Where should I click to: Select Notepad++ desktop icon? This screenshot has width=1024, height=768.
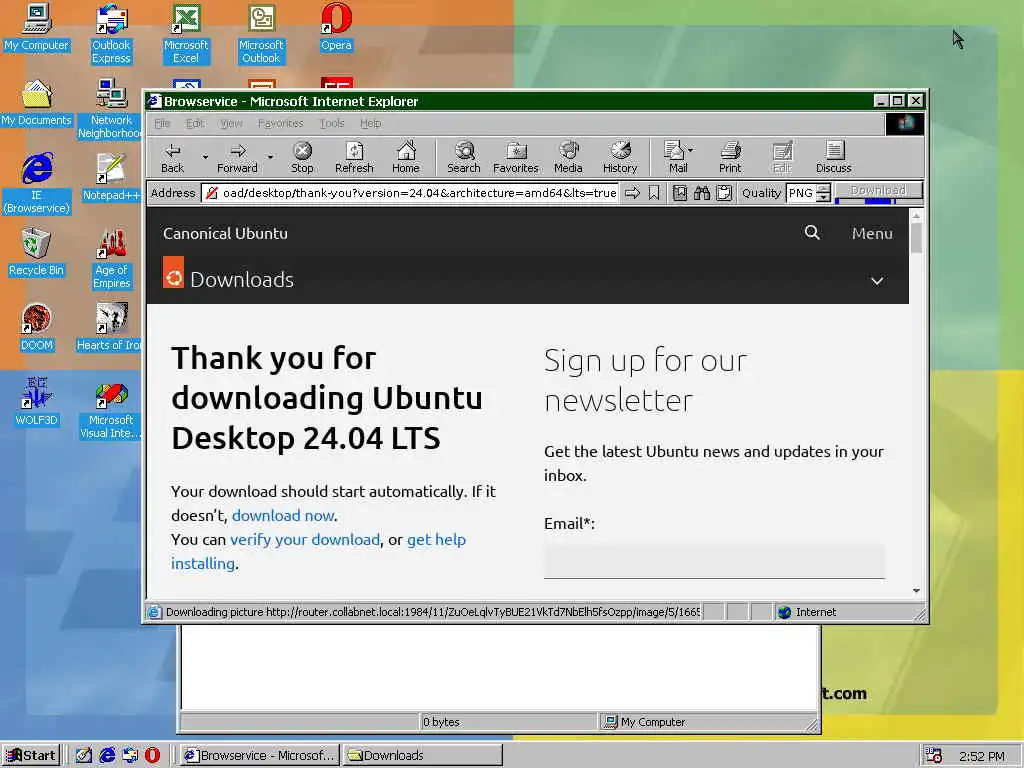[x=111, y=177]
